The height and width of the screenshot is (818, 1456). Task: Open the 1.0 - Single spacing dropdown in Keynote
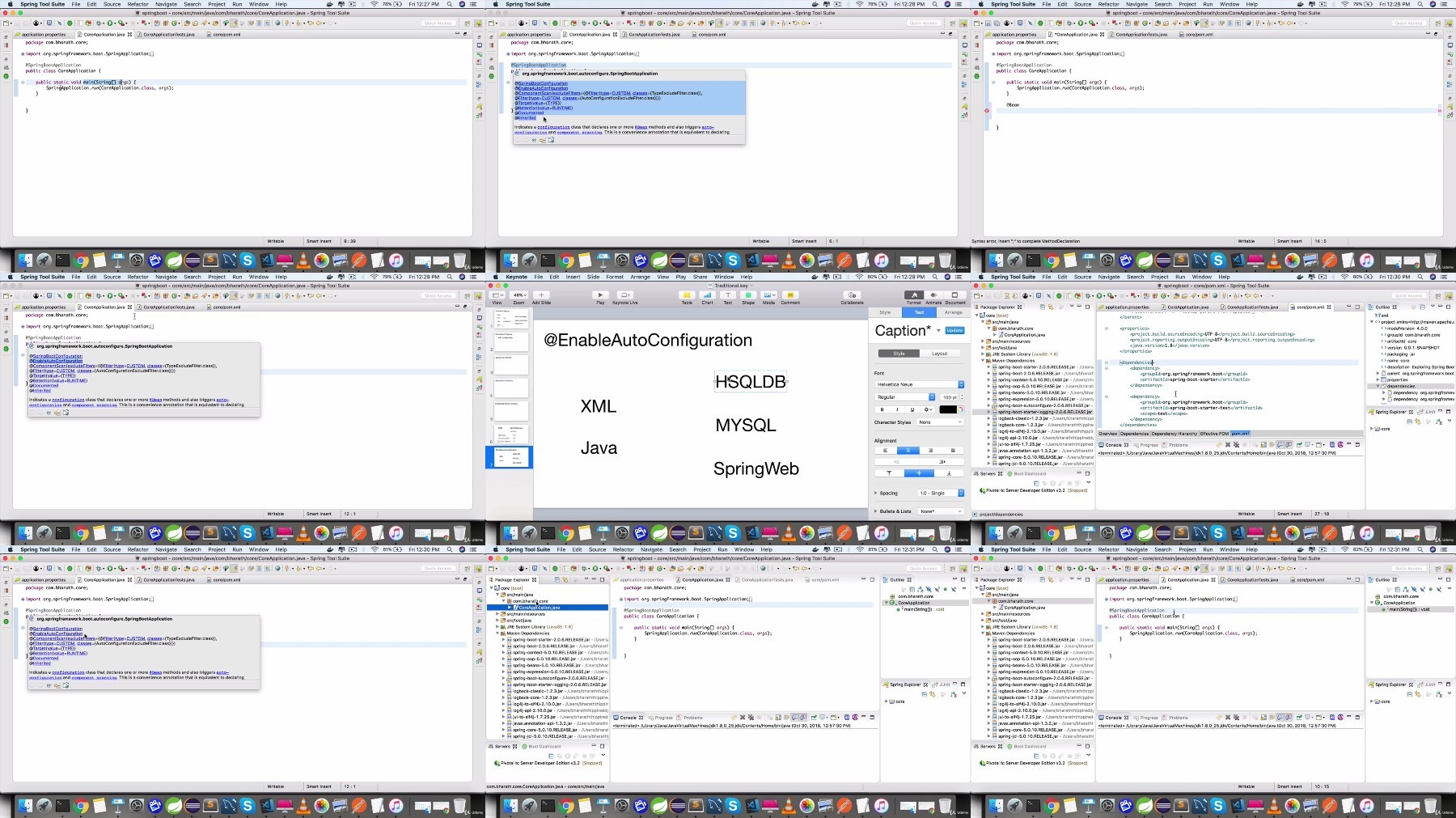(941, 493)
